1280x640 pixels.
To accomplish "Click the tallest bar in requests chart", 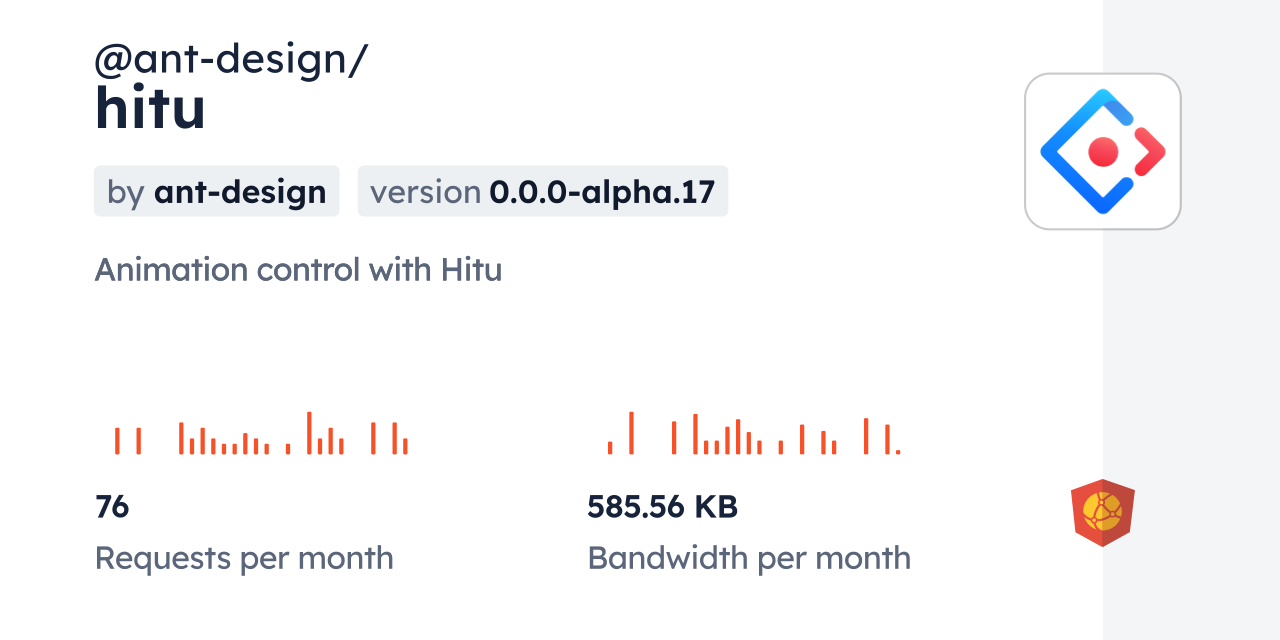I will tap(309, 433).
